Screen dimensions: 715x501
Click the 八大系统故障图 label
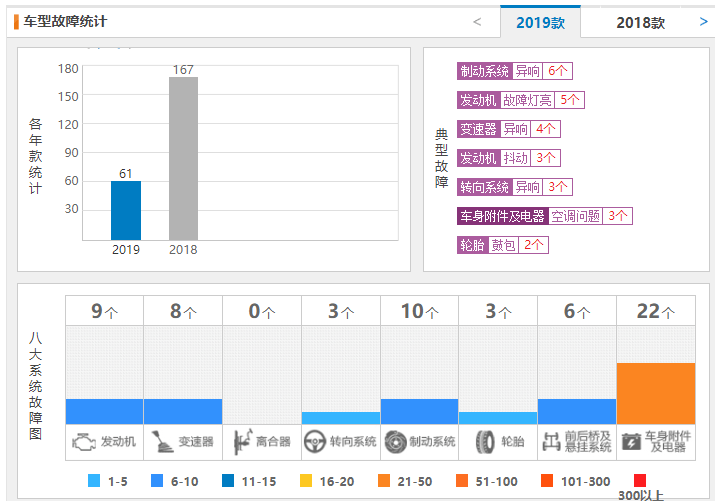tap(35, 386)
